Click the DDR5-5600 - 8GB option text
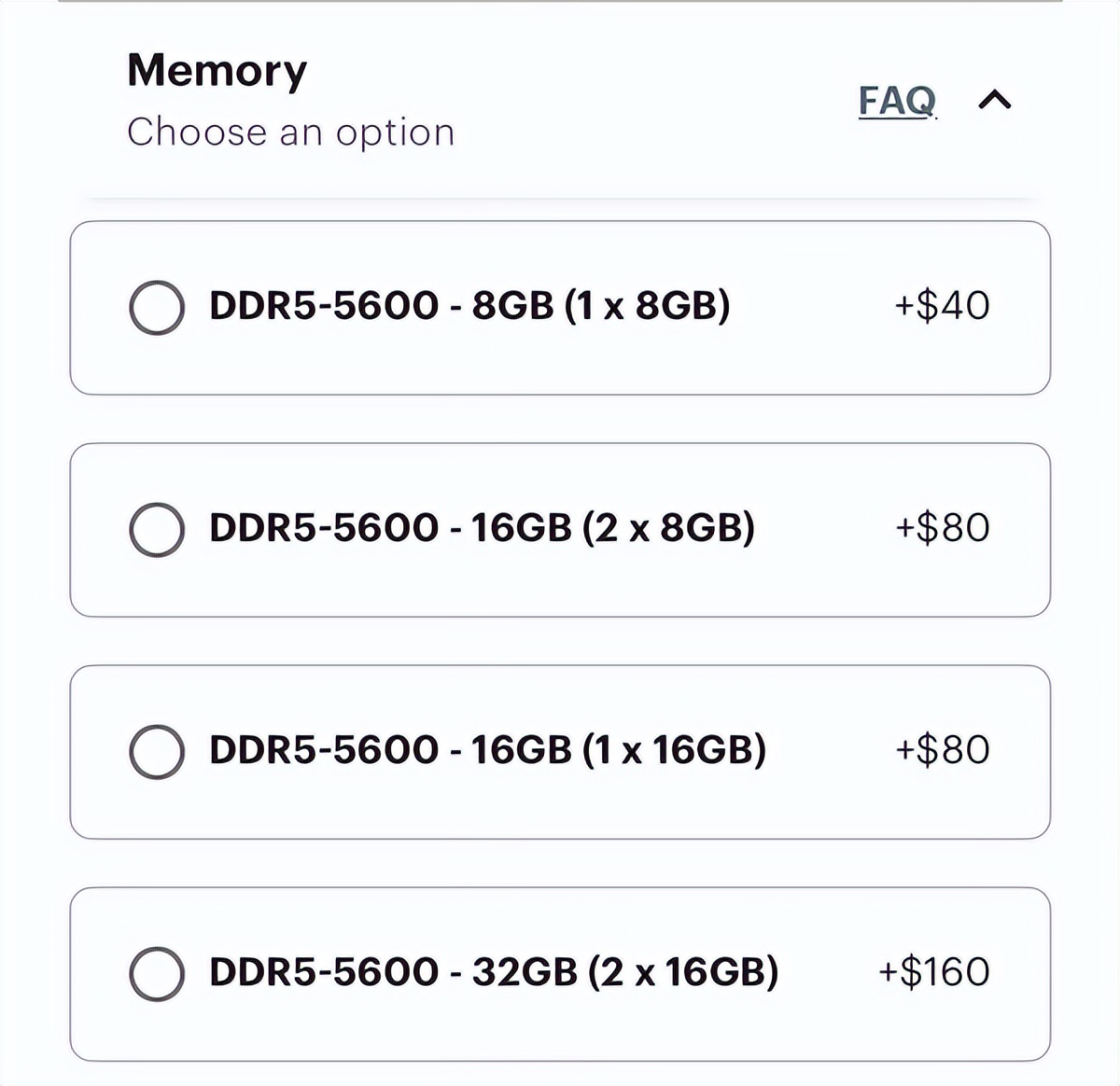This screenshot has height=1086, width=1120. coord(469,303)
